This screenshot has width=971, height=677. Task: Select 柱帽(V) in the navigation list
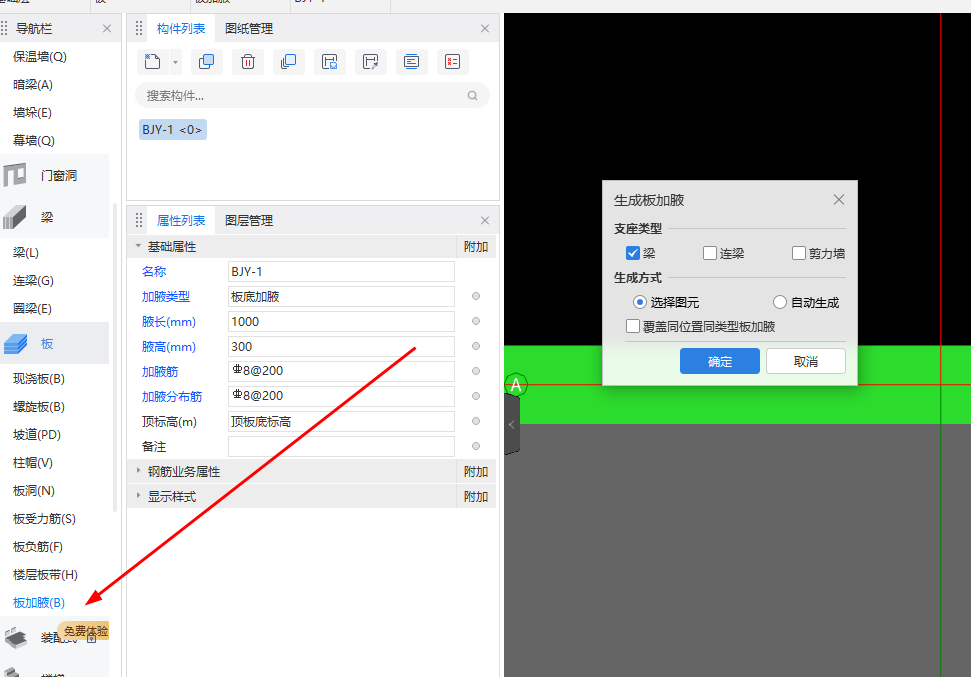pyautogui.click(x=33, y=463)
